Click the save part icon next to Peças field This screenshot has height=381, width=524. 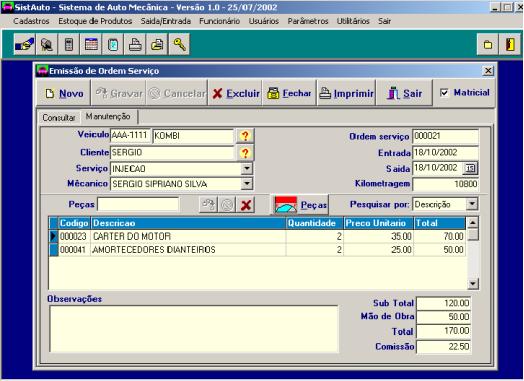208,204
